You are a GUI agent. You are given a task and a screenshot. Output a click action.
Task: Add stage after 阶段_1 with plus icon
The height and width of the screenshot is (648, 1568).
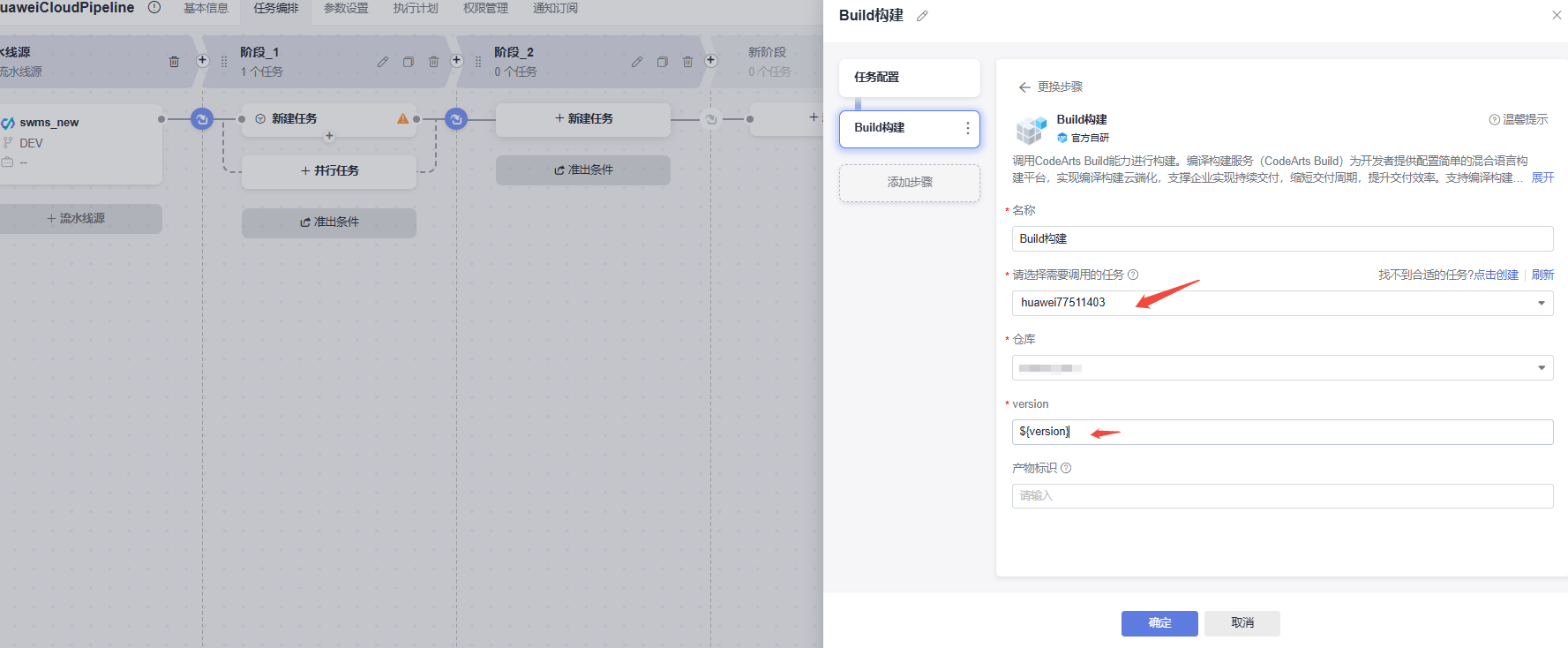tap(456, 61)
